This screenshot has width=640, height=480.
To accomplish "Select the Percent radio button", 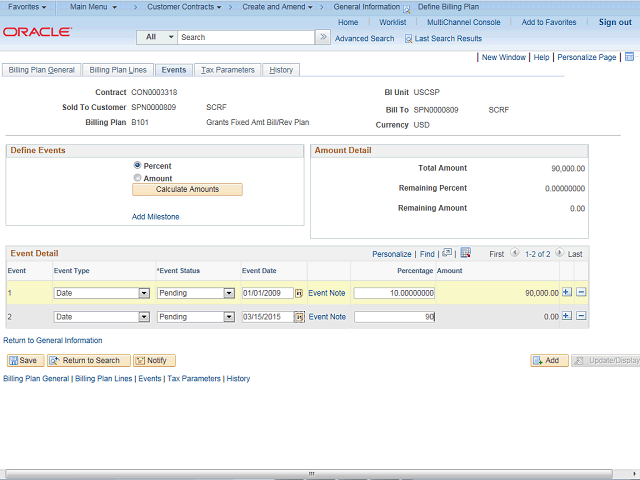I will coord(138,165).
